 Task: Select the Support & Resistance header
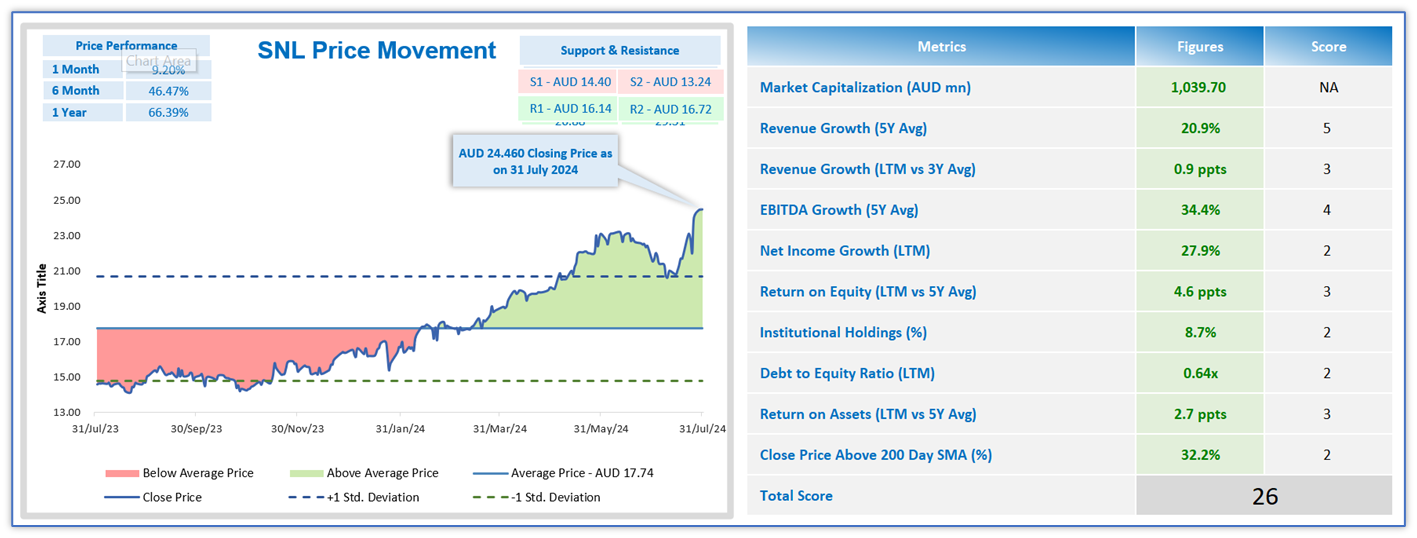coord(619,50)
